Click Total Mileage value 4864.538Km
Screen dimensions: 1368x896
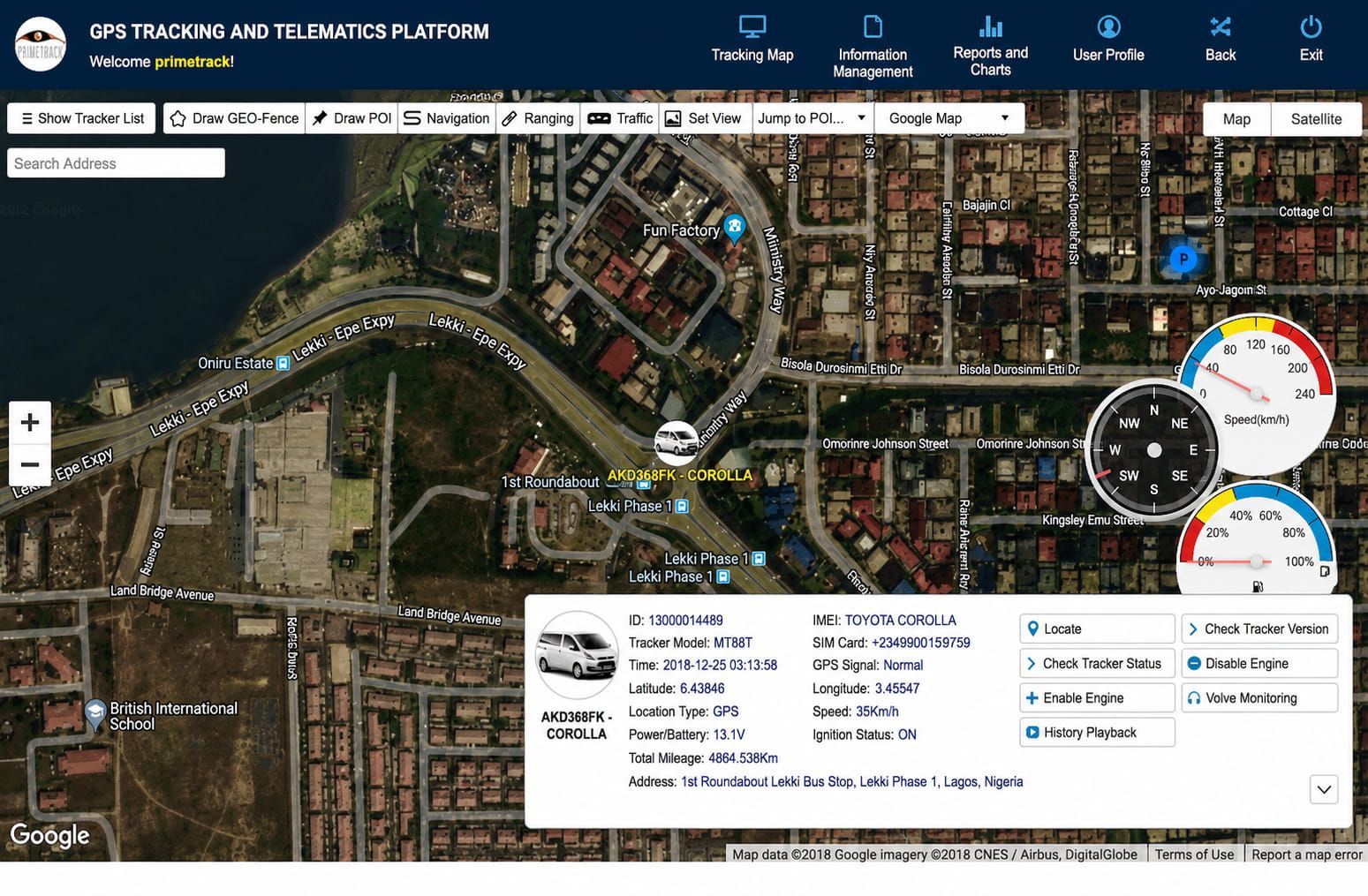743,757
